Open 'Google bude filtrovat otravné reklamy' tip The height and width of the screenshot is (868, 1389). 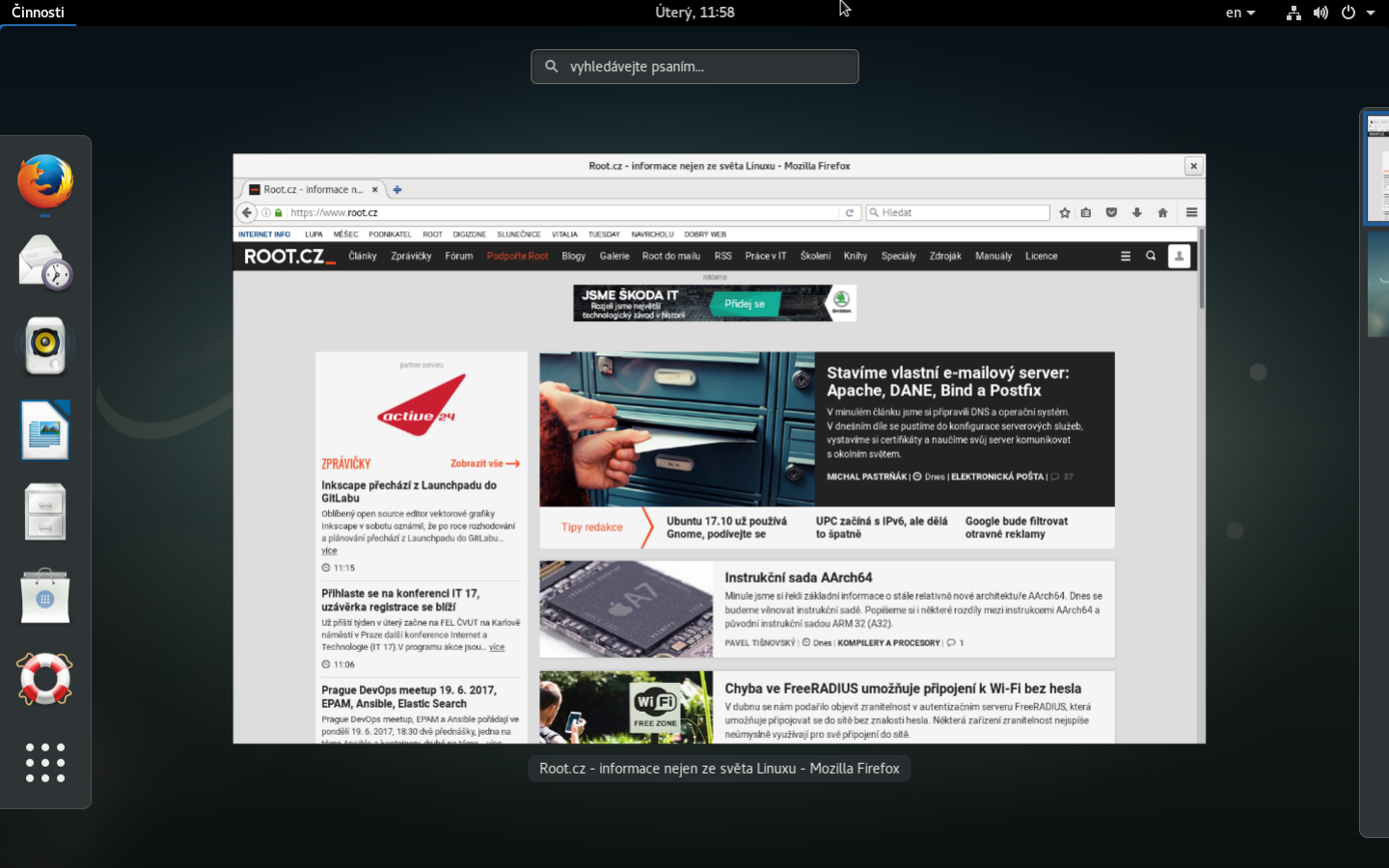coord(1017,528)
